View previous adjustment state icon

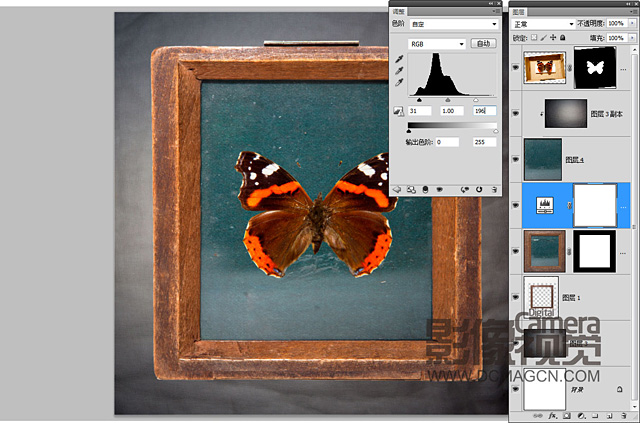click(x=465, y=190)
